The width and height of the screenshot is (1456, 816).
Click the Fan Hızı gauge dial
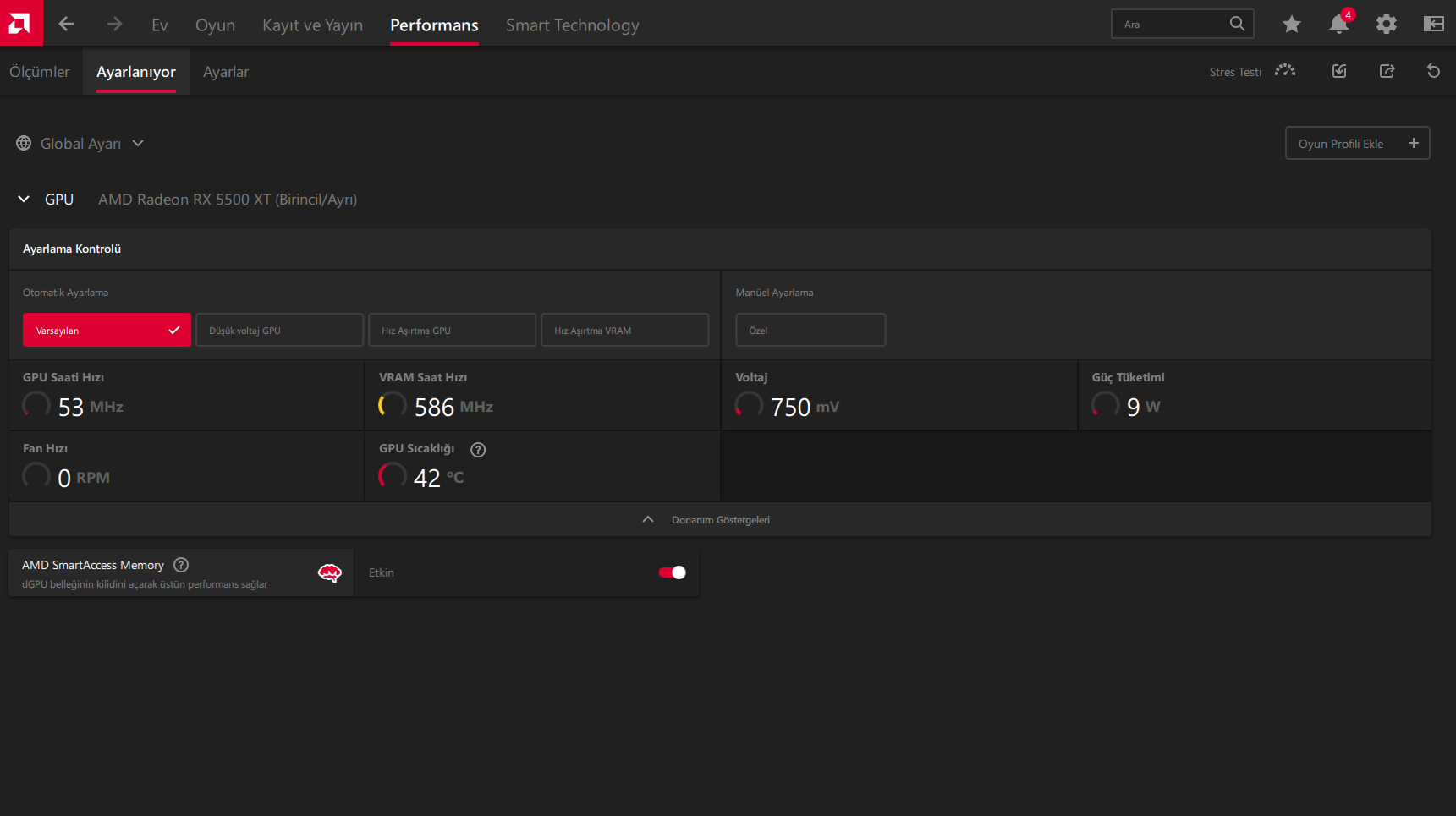coord(36,476)
